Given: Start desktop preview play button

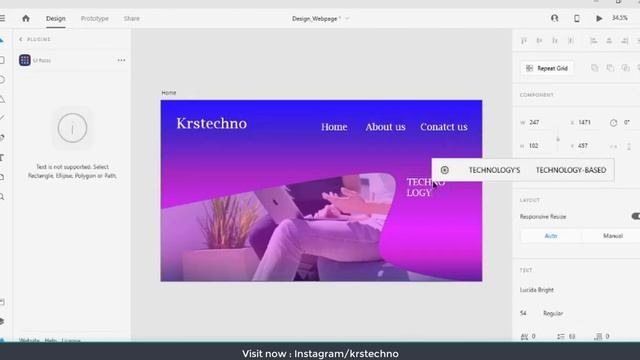Looking at the screenshot, I should pos(599,18).
